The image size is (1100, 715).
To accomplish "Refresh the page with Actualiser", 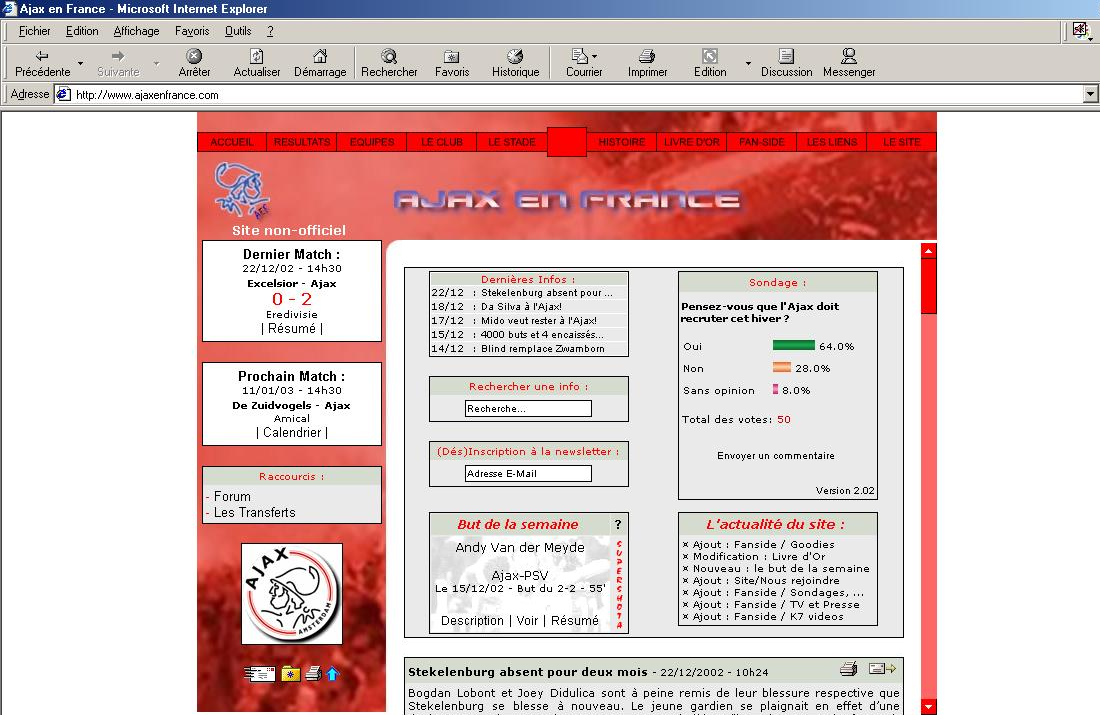I will (257, 63).
